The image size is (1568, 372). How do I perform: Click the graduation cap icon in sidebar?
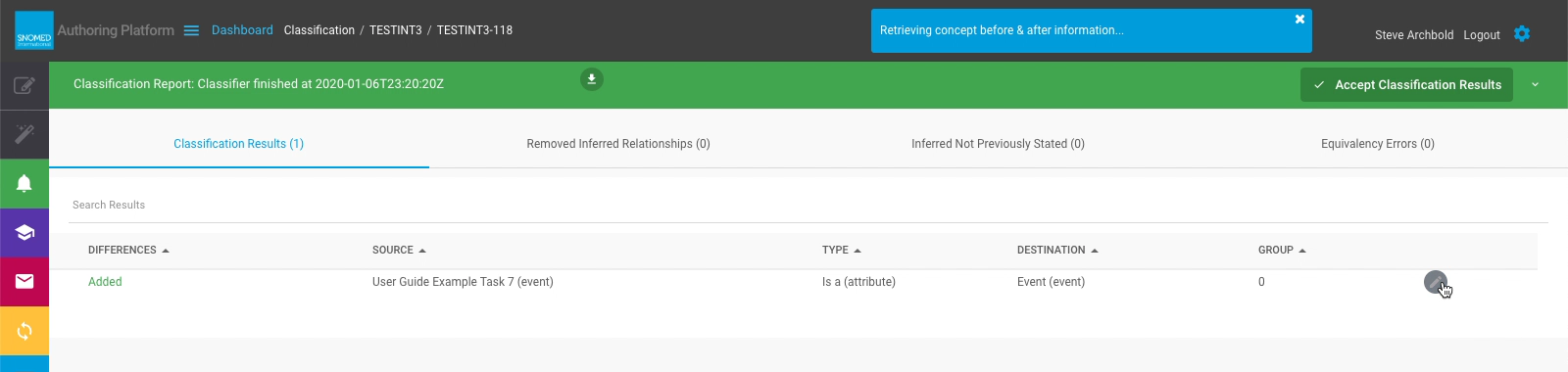click(24, 233)
